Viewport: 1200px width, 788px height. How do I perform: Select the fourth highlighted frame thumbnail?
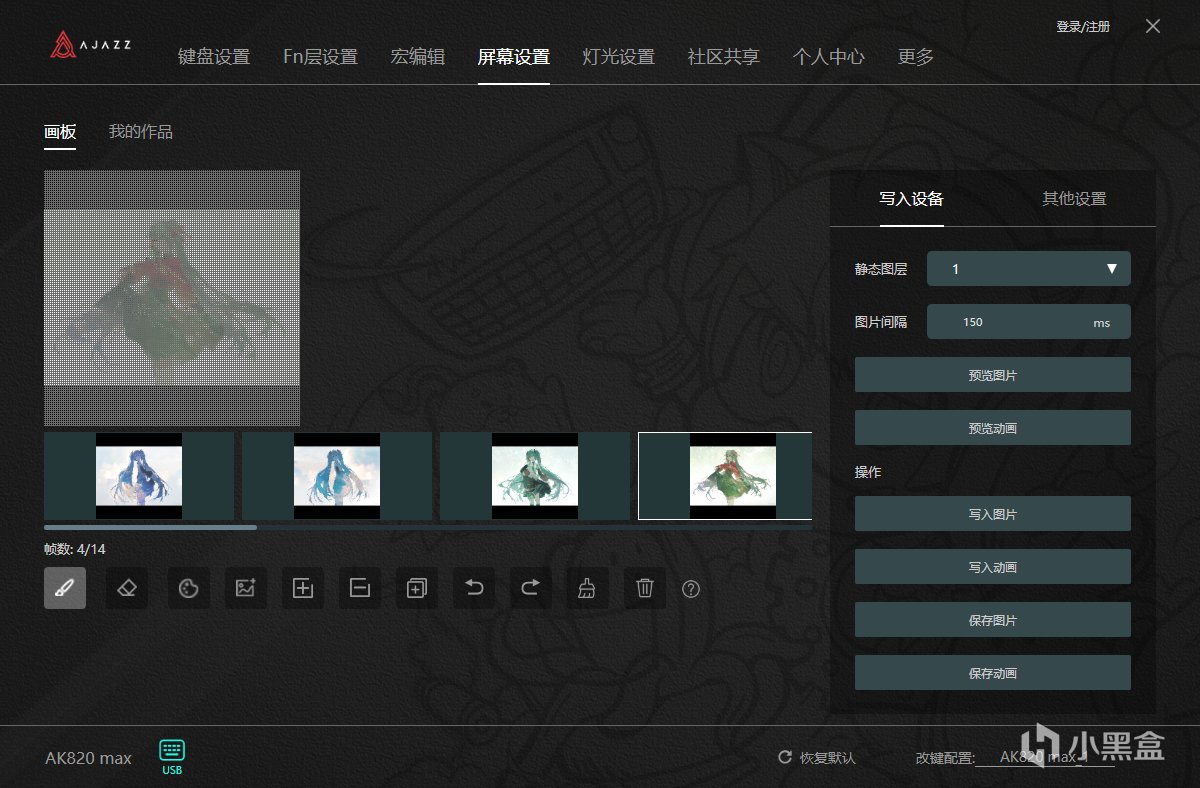pyautogui.click(x=725, y=476)
